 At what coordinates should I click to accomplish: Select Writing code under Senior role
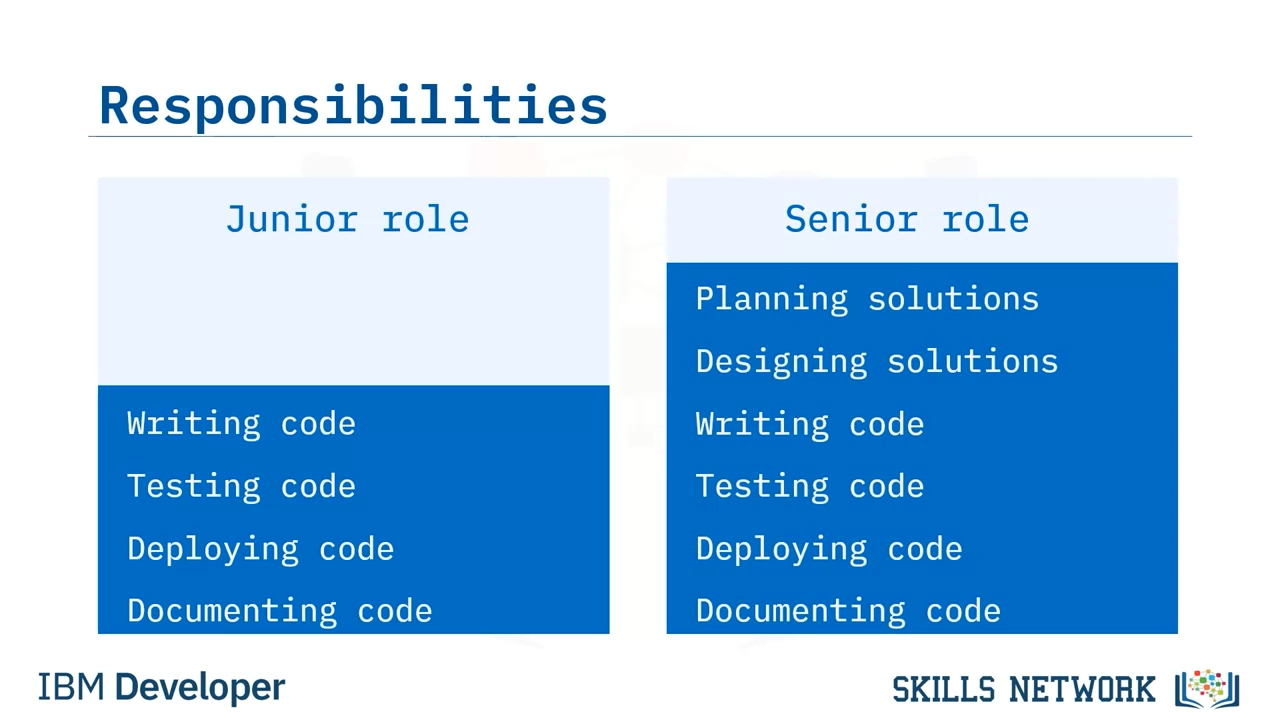(x=809, y=424)
